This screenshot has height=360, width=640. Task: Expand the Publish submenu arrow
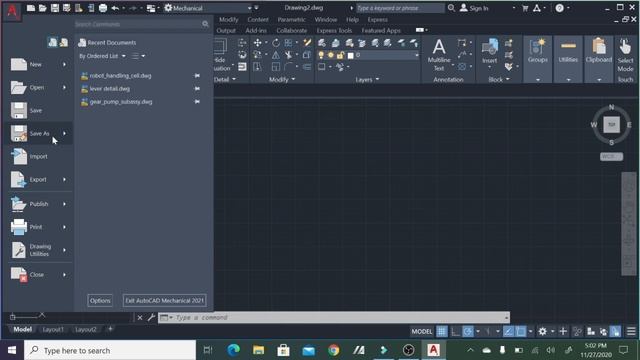pyautogui.click(x=64, y=204)
